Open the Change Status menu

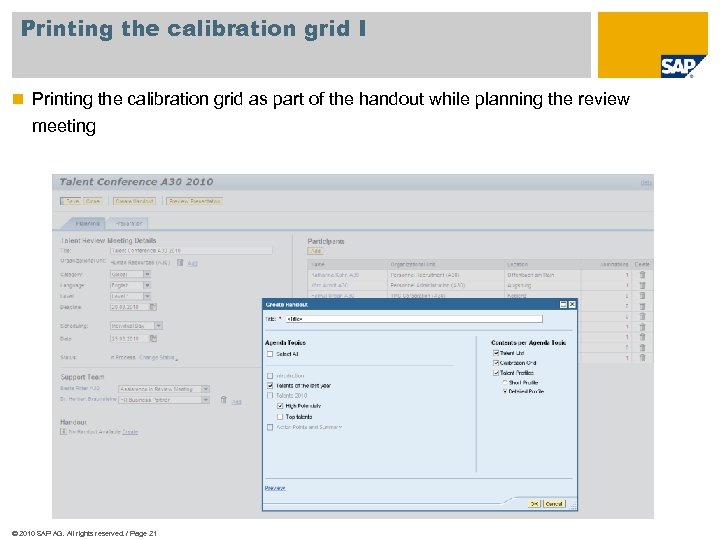(x=158, y=357)
